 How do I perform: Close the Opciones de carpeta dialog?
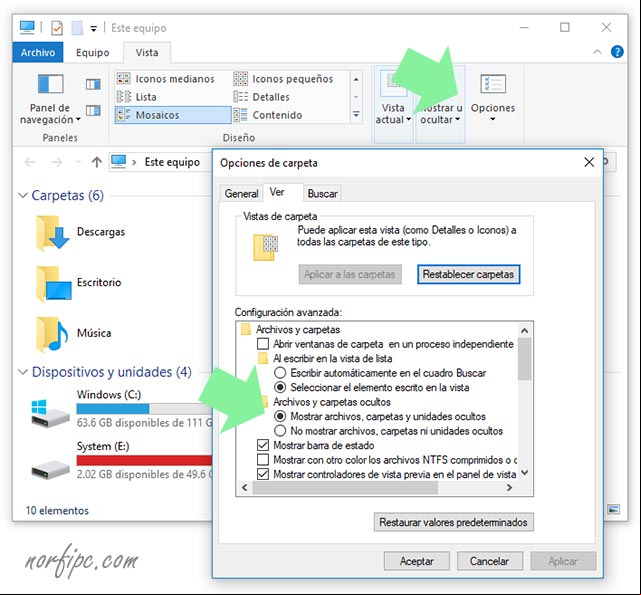coord(589,162)
